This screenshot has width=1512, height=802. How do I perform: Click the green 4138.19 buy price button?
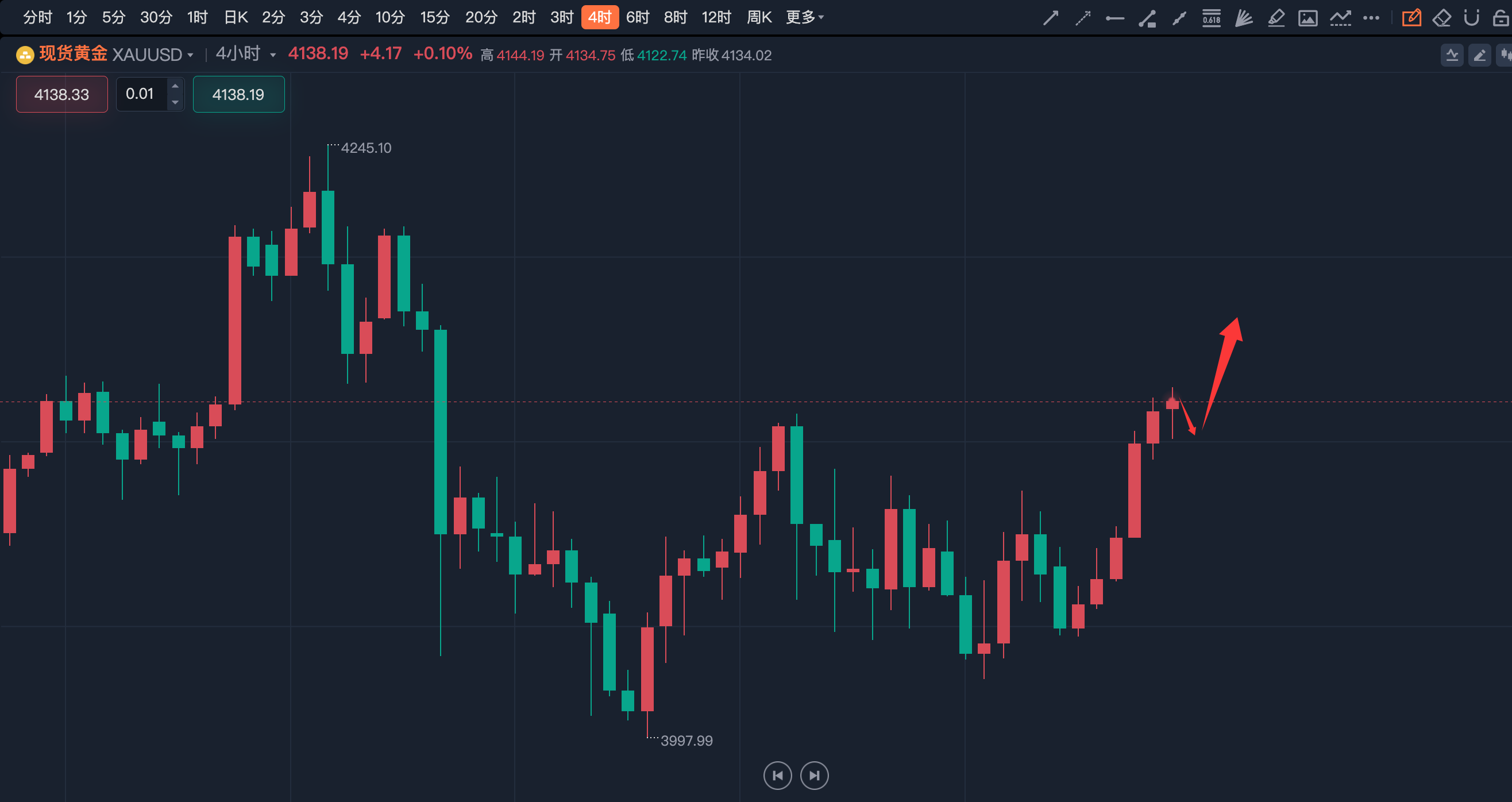pos(238,94)
